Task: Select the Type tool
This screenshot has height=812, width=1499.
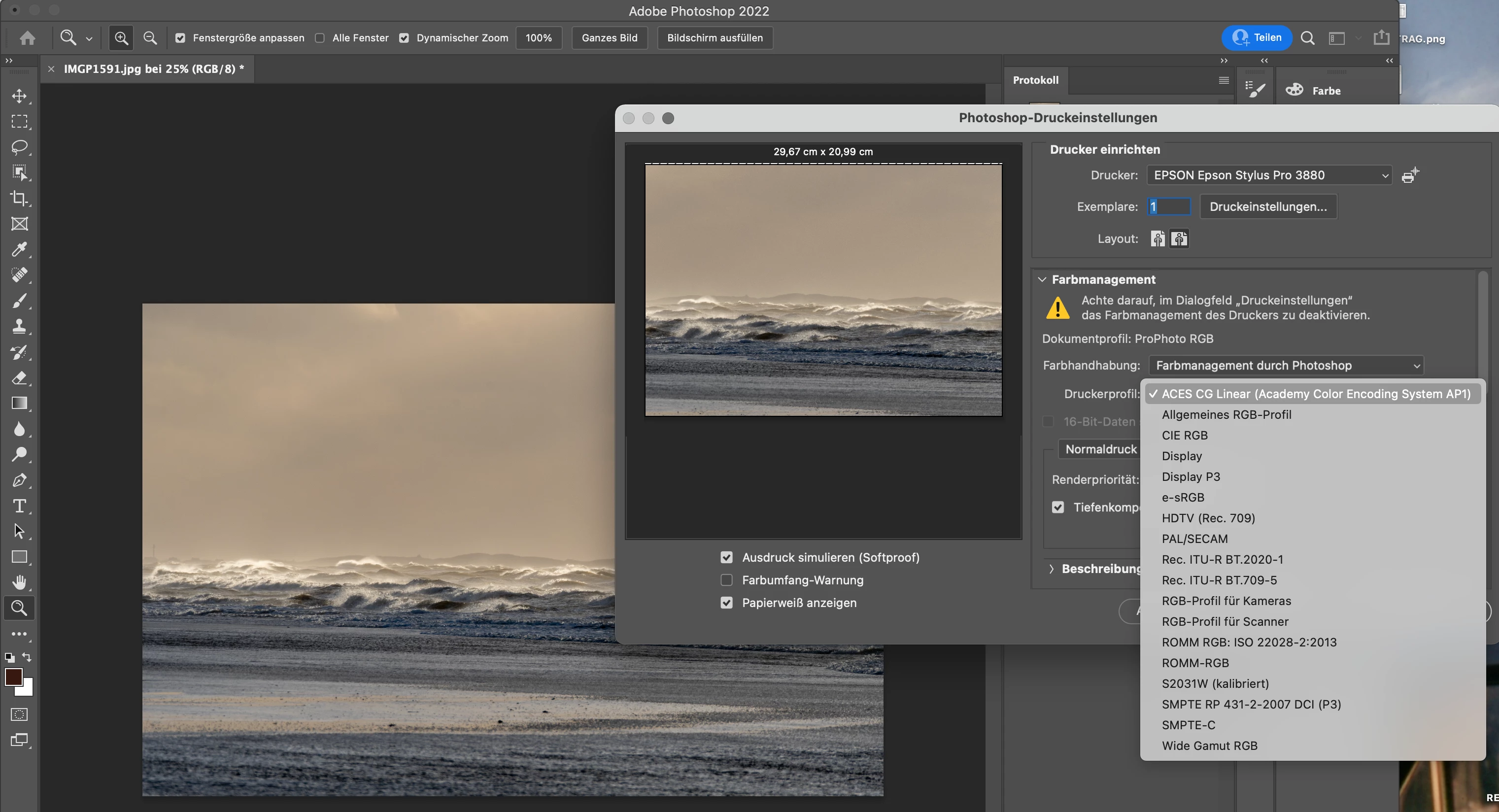Action: [19, 506]
